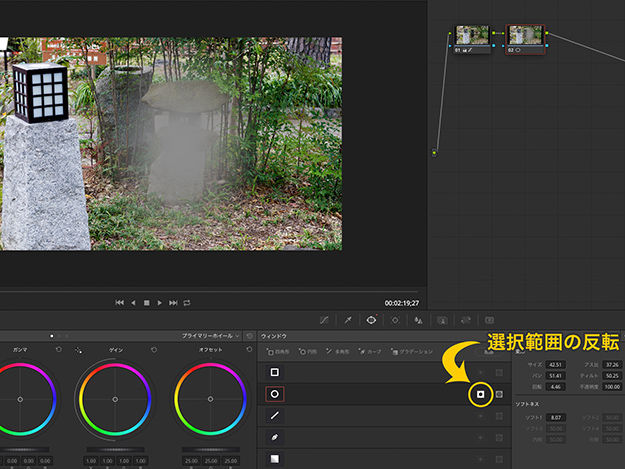The height and width of the screenshot is (469, 625).
Task: Add a 四角形 window preset
Action: (279, 352)
